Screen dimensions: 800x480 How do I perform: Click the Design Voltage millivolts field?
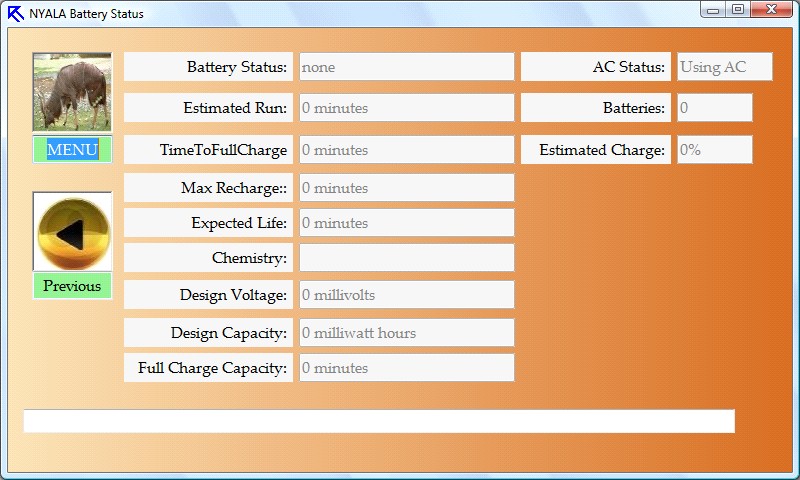(x=406, y=295)
